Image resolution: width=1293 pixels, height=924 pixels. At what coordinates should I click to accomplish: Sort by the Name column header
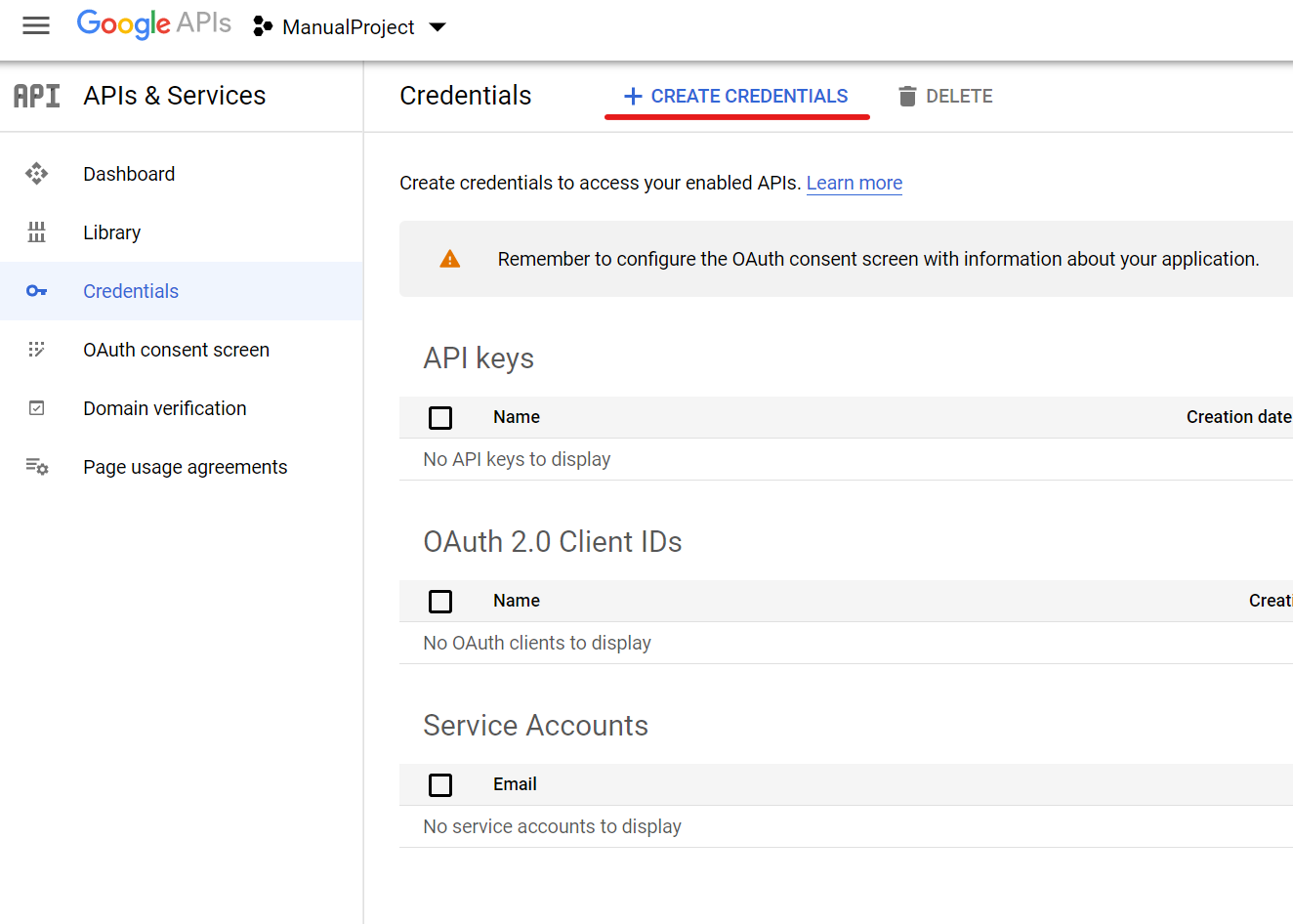[x=516, y=417]
